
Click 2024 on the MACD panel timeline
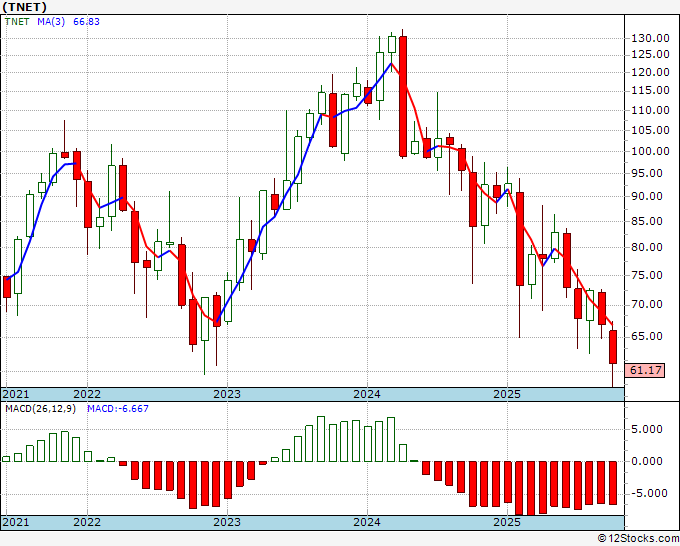367,522
